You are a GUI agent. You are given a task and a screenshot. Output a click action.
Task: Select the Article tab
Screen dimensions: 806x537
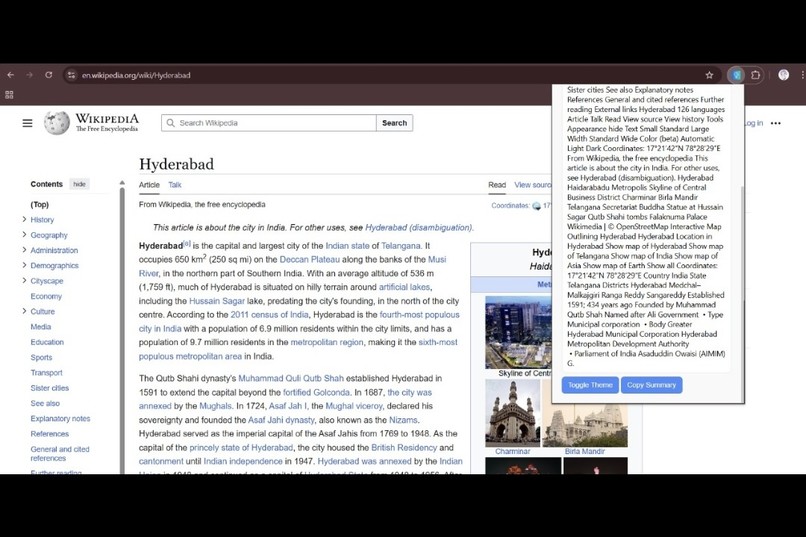coord(149,185)
